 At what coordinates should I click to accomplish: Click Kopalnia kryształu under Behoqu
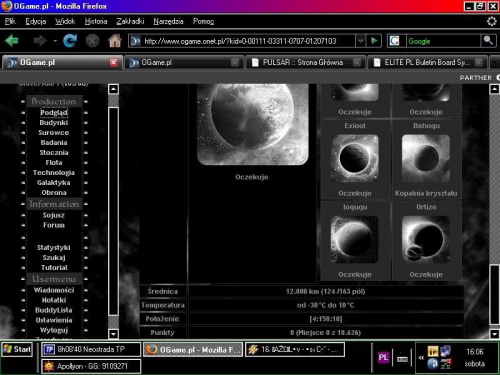tap(426, 193)
